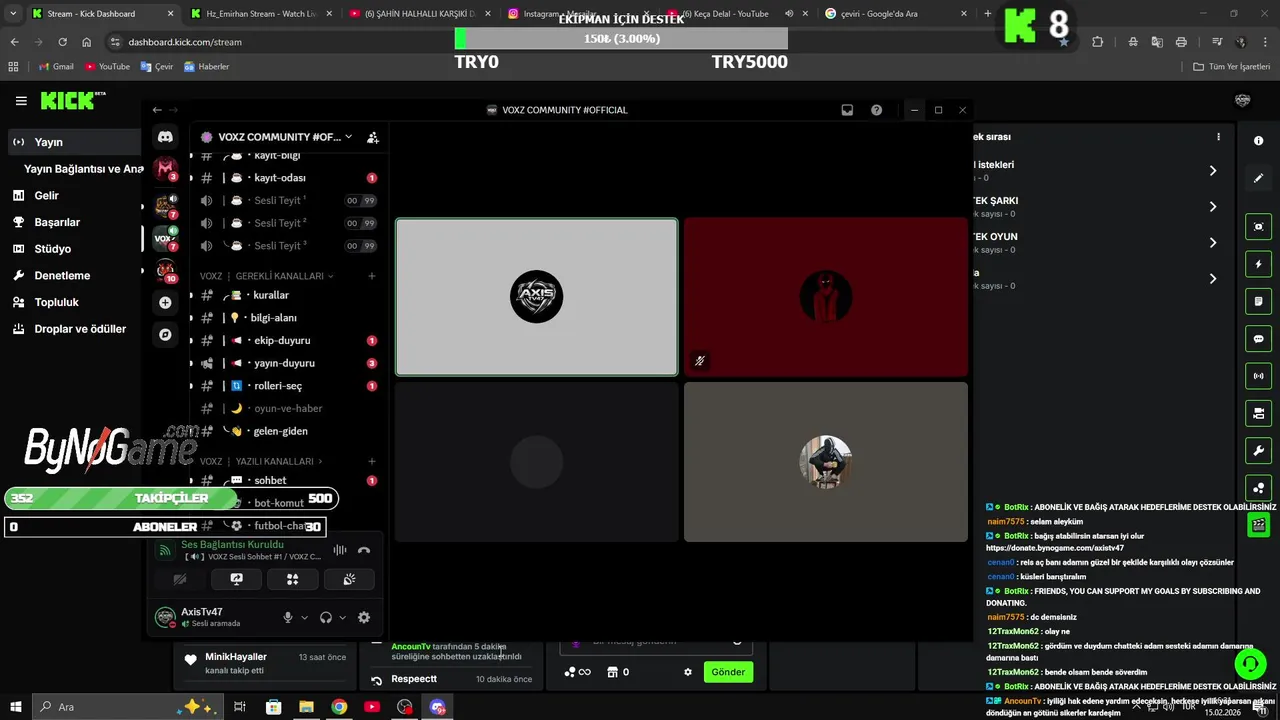Open Droplar ve ödüller in Kick sidebar
Screen dimensions: 1280x720
pos(73,329)
